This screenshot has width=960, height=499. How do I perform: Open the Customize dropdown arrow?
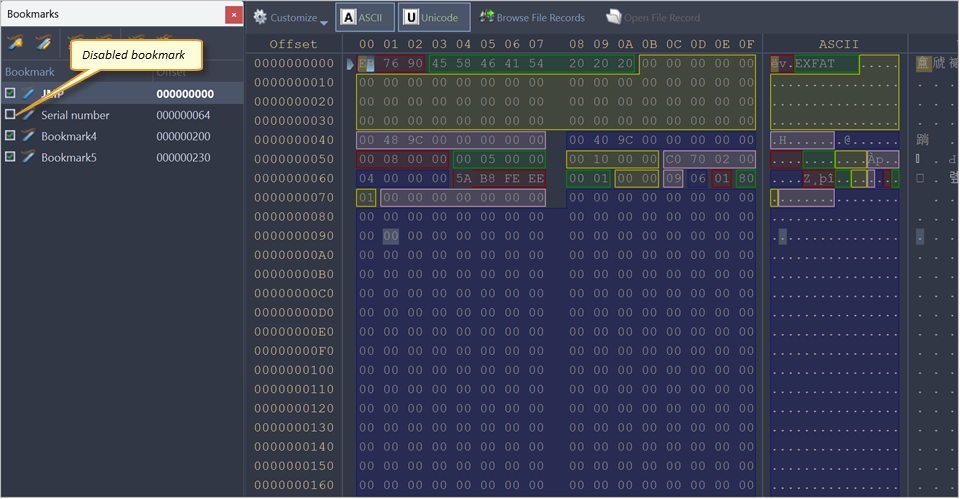[324, 19]
